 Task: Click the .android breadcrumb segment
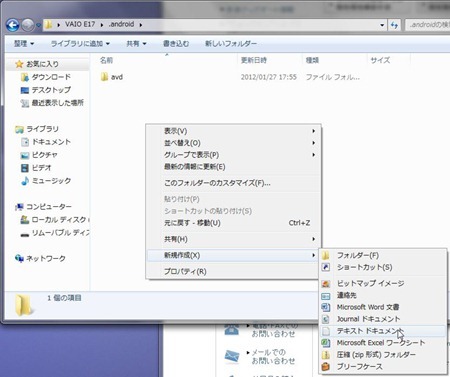pyautogui.click(x=121, y=24)
